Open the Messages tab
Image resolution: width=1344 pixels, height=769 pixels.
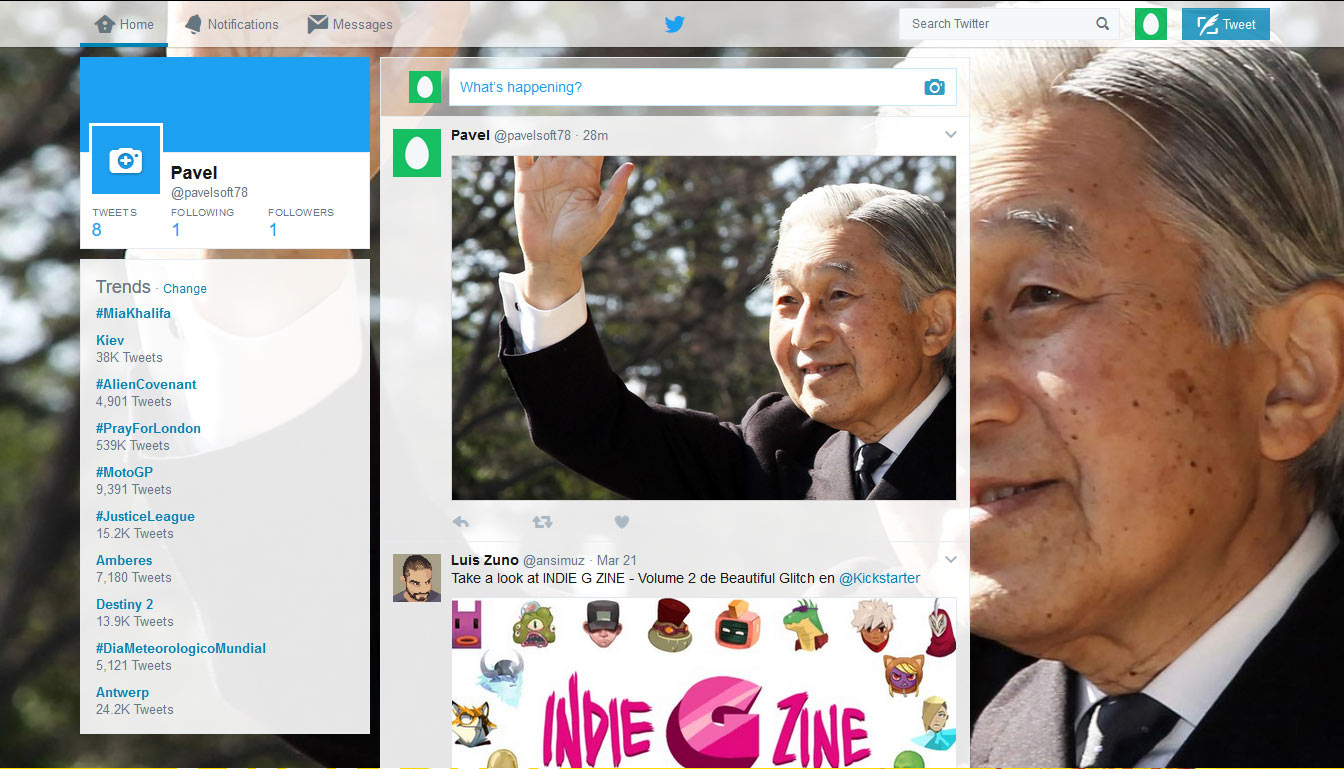click(350, 24)
